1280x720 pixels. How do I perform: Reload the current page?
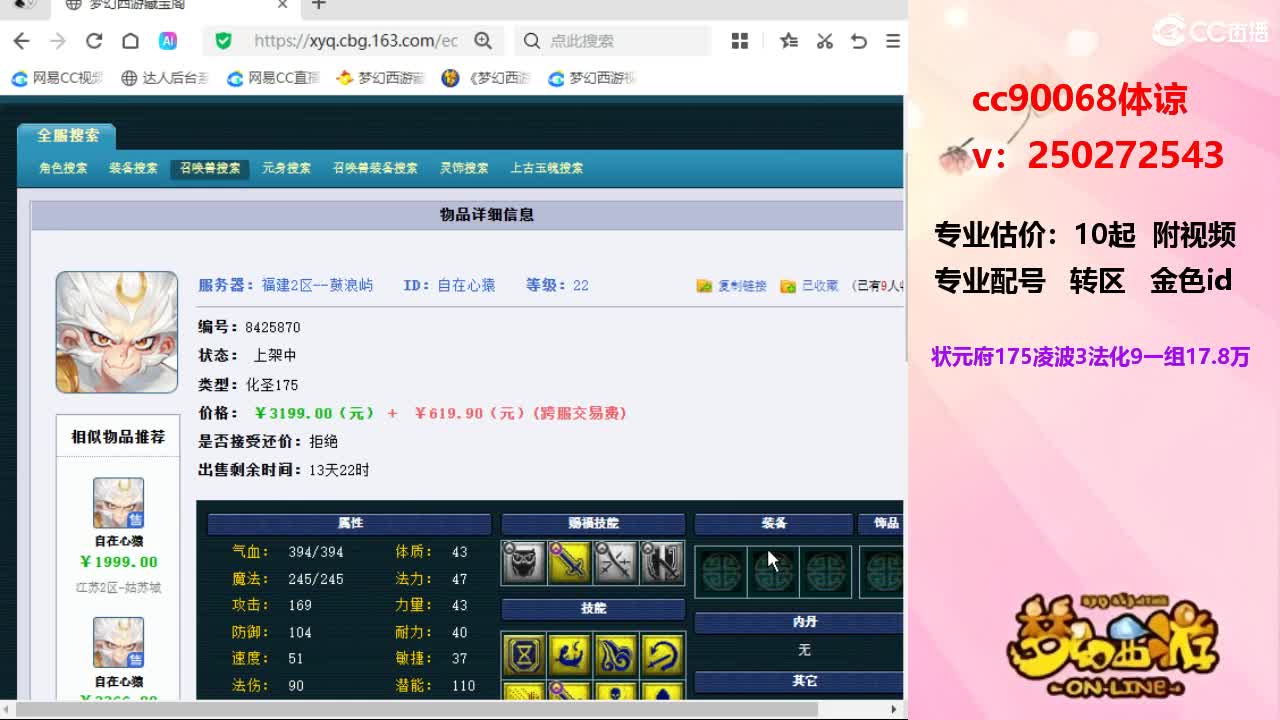[x=94, y=41]
